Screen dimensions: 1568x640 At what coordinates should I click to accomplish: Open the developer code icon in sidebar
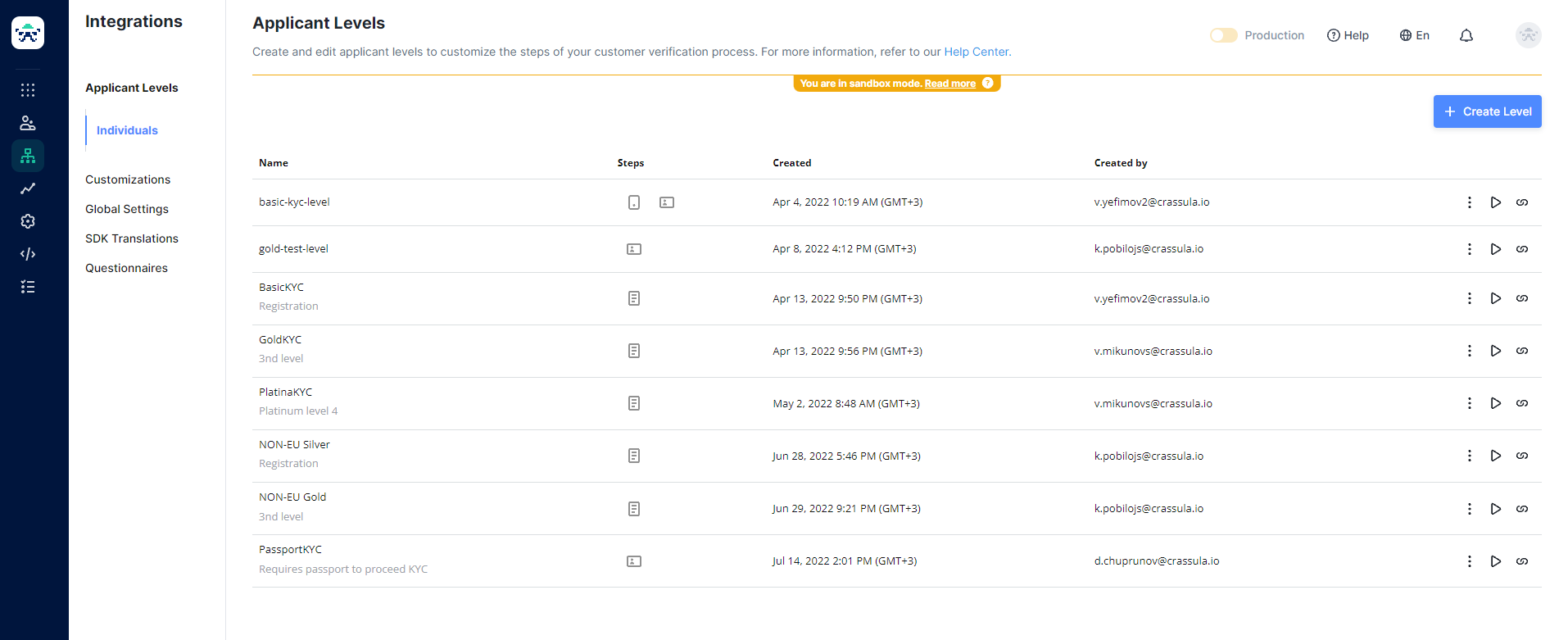pyautogui.click(x=28, y=254)
